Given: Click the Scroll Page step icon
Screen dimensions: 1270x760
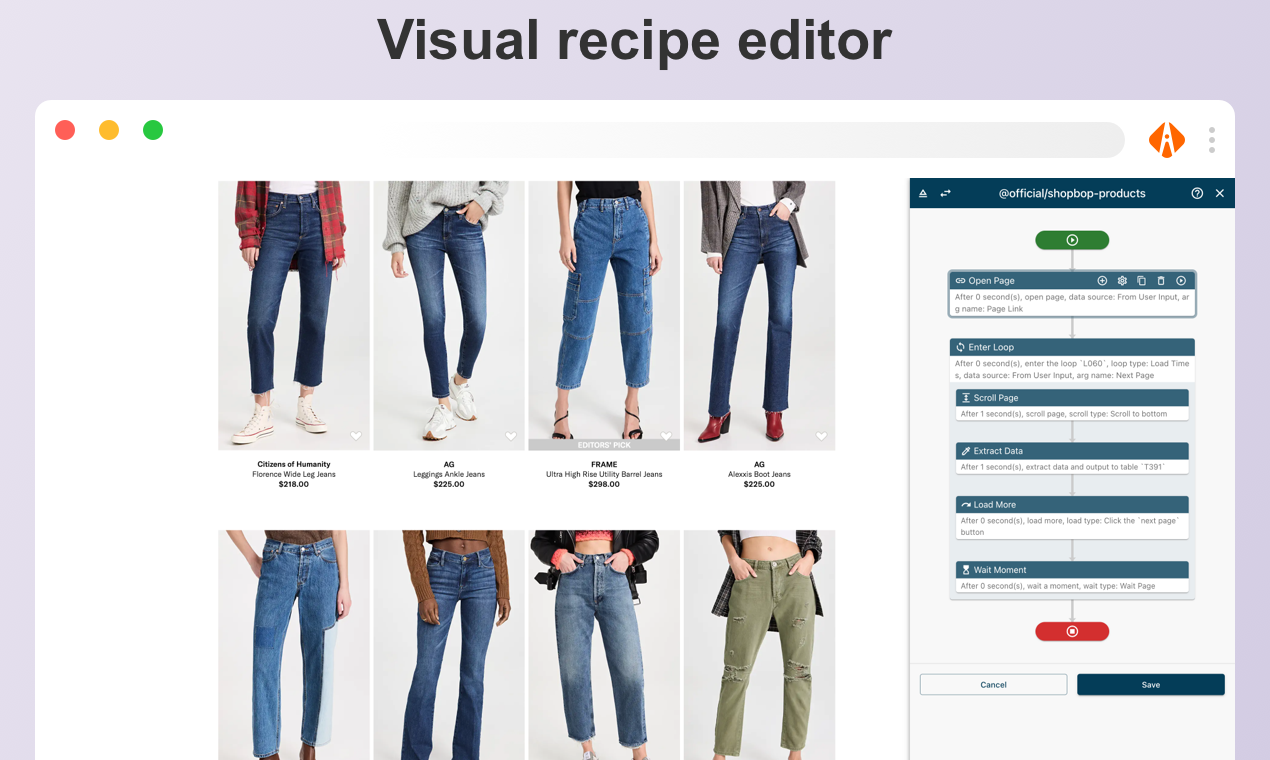Looking at the screenshot, I should tap(966, 397).
